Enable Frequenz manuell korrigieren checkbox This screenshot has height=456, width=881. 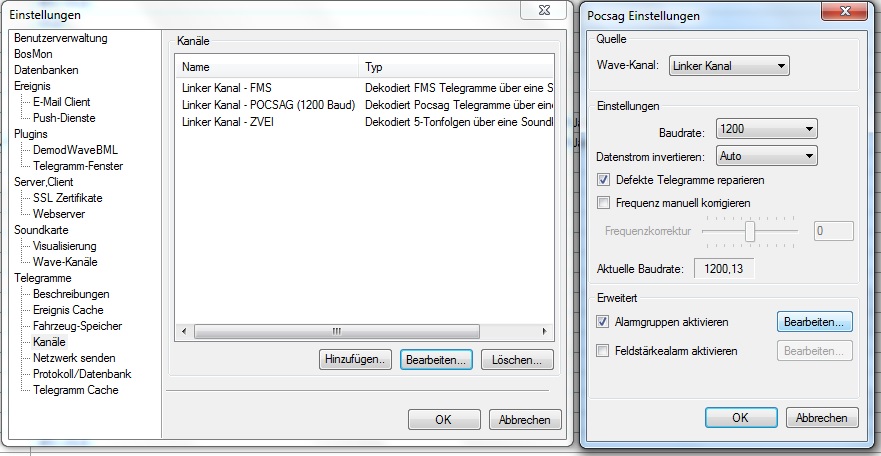603,203
